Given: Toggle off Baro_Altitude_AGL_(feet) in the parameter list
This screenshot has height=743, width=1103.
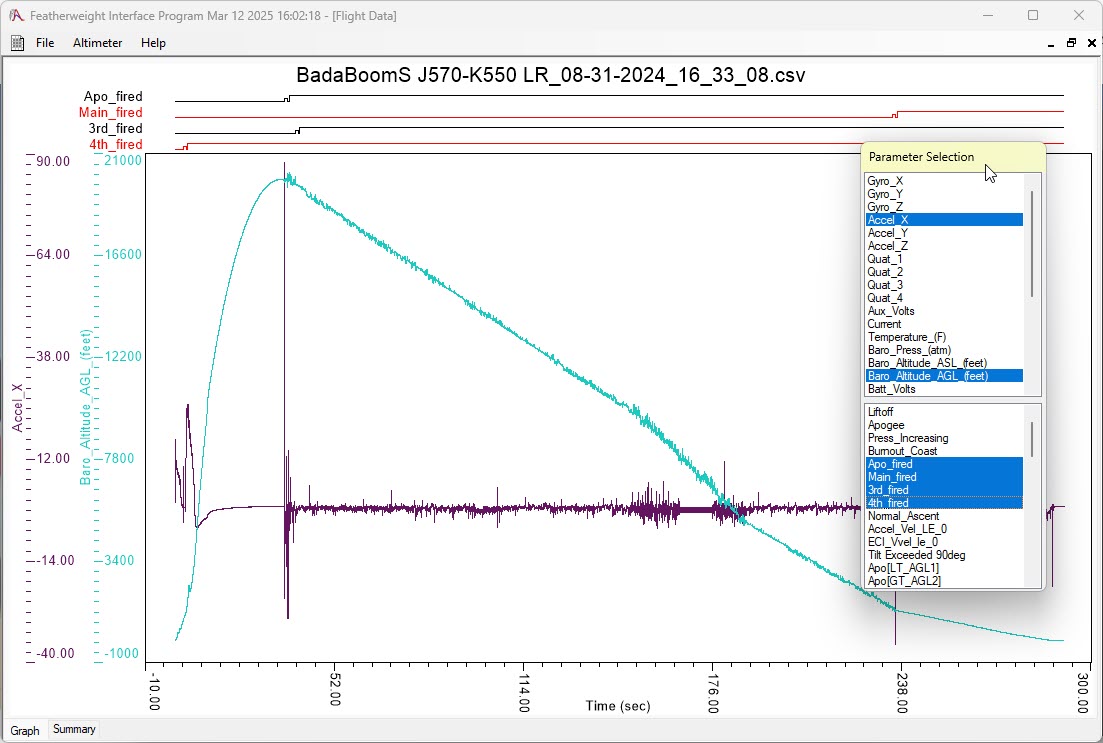Looking at the screenshot, I should coord(927,376).
